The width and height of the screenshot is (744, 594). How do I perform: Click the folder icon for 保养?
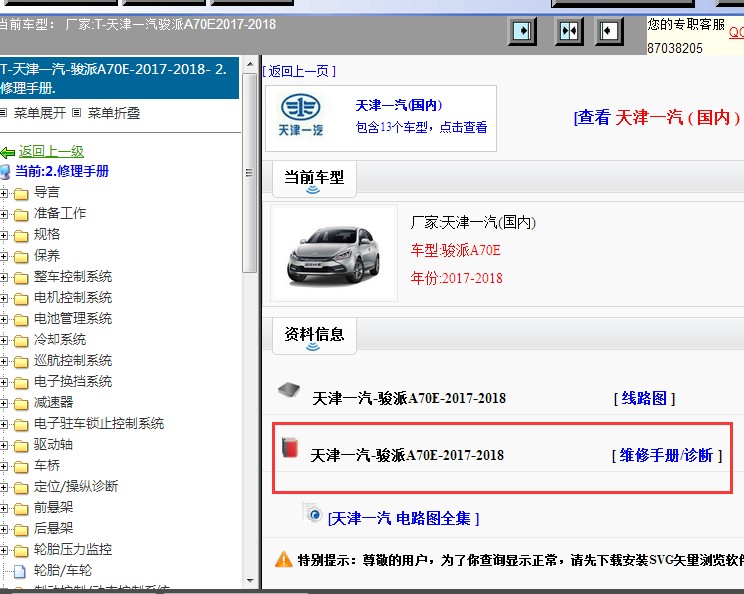click(21, 257)
